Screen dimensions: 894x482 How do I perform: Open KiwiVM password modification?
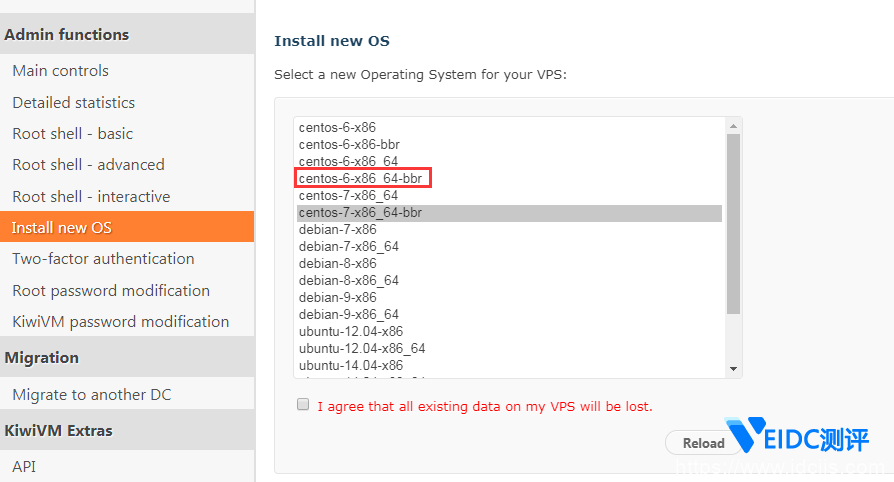(120, 322)
